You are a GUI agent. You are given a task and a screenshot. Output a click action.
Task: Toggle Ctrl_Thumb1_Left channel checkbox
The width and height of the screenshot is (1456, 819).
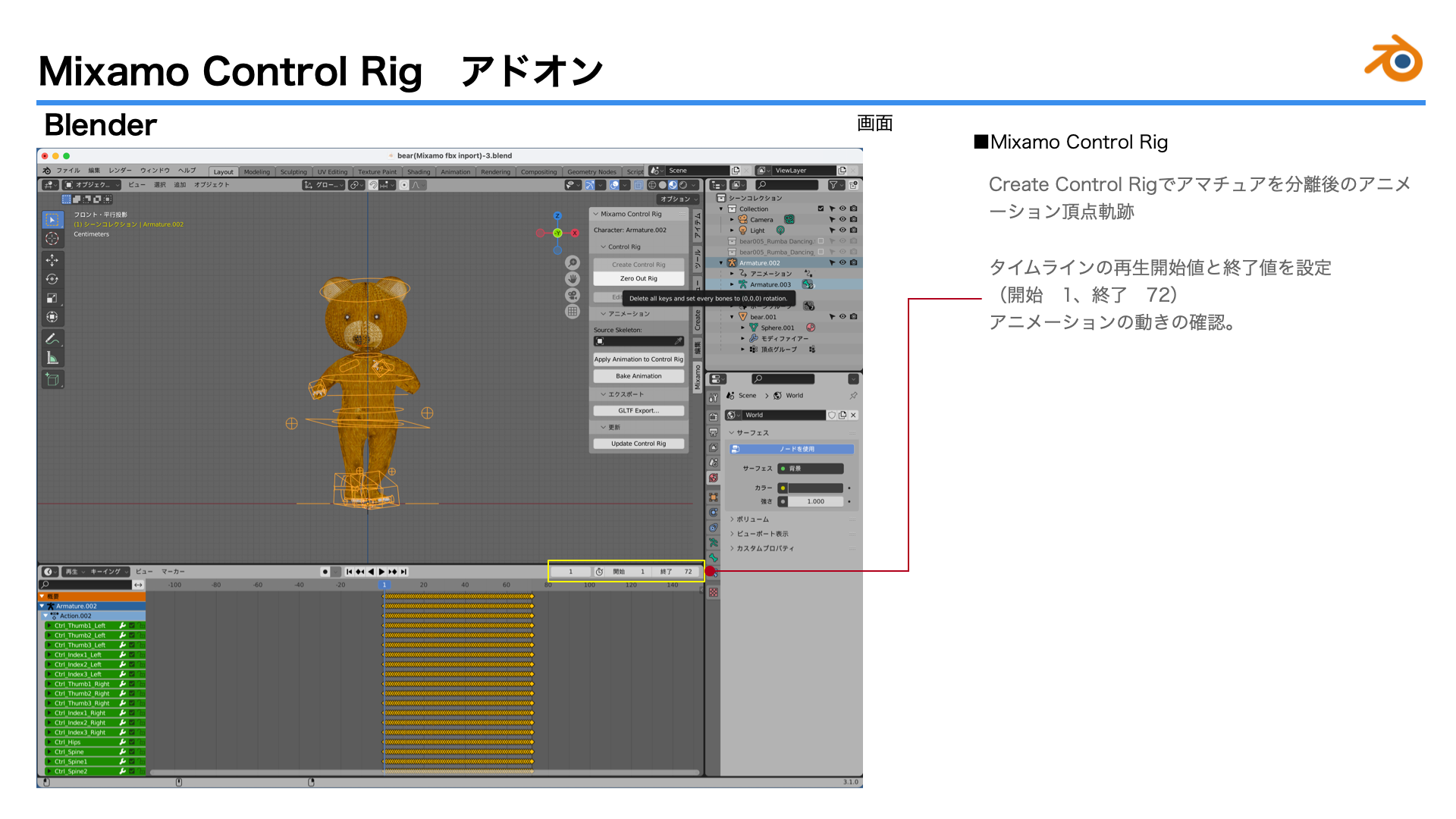tap(132, 626)
